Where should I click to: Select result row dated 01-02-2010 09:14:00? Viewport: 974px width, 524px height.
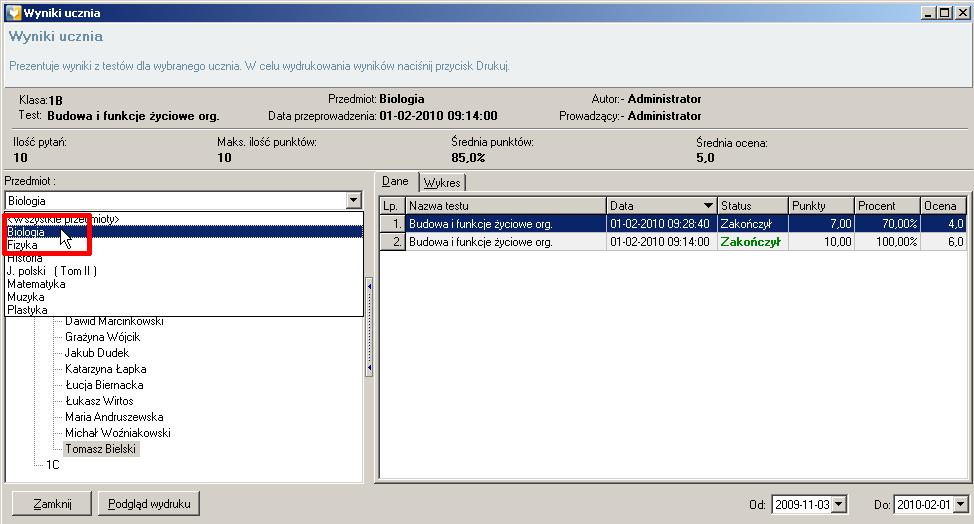click(x=673, y=242)
